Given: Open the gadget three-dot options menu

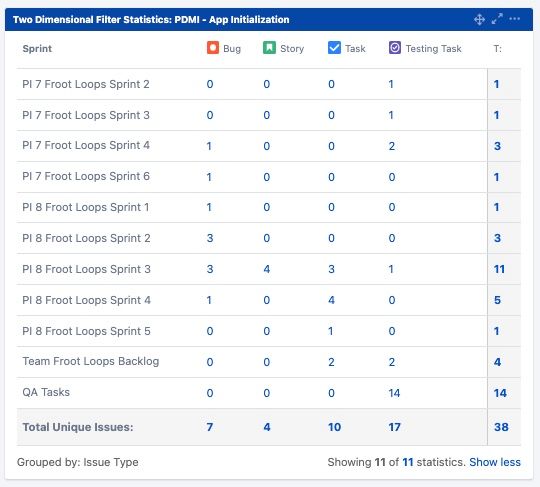Looking at the screenshot, I should tap(515, 19).
